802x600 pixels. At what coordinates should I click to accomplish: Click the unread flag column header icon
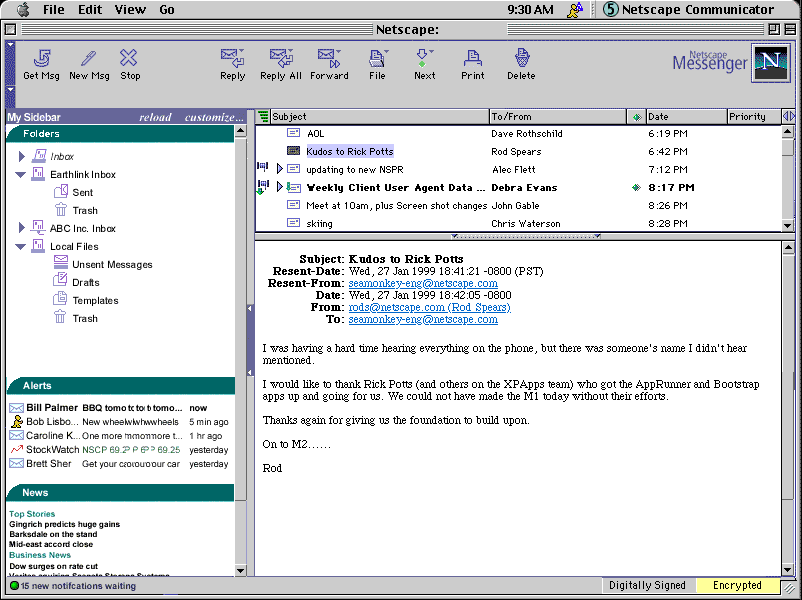636,117
